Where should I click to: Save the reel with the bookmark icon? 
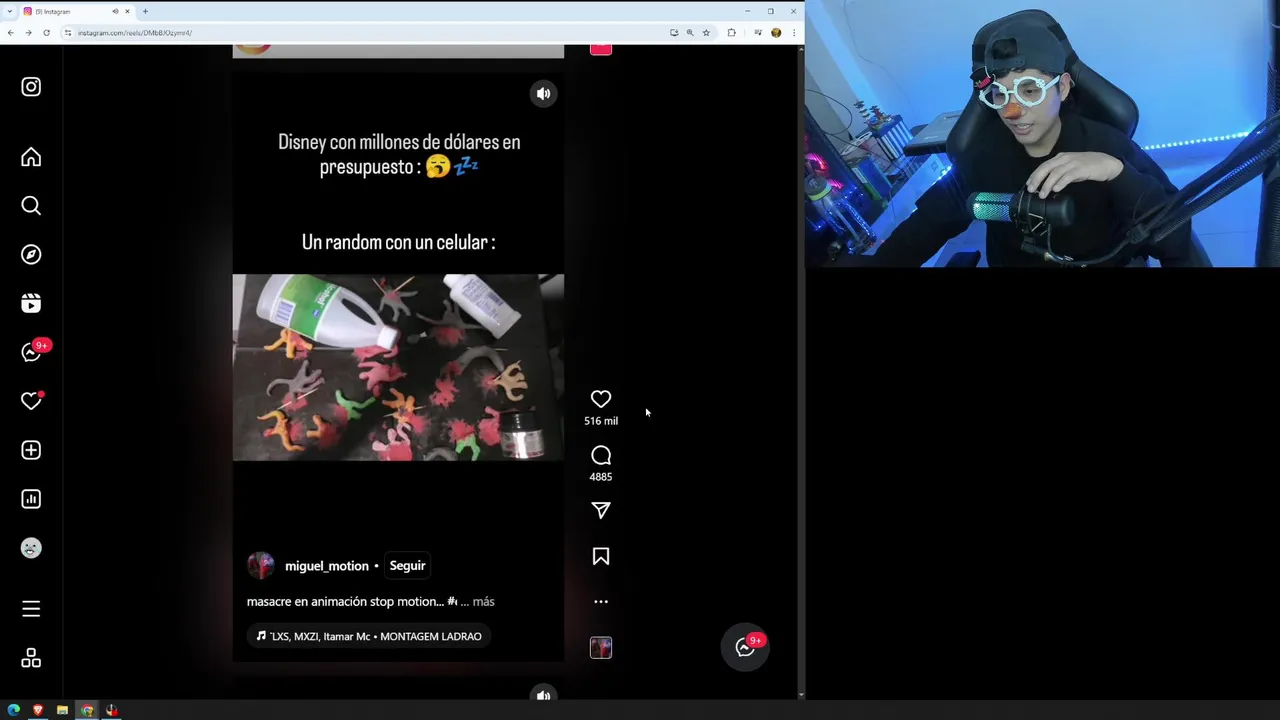pos(601,556)
